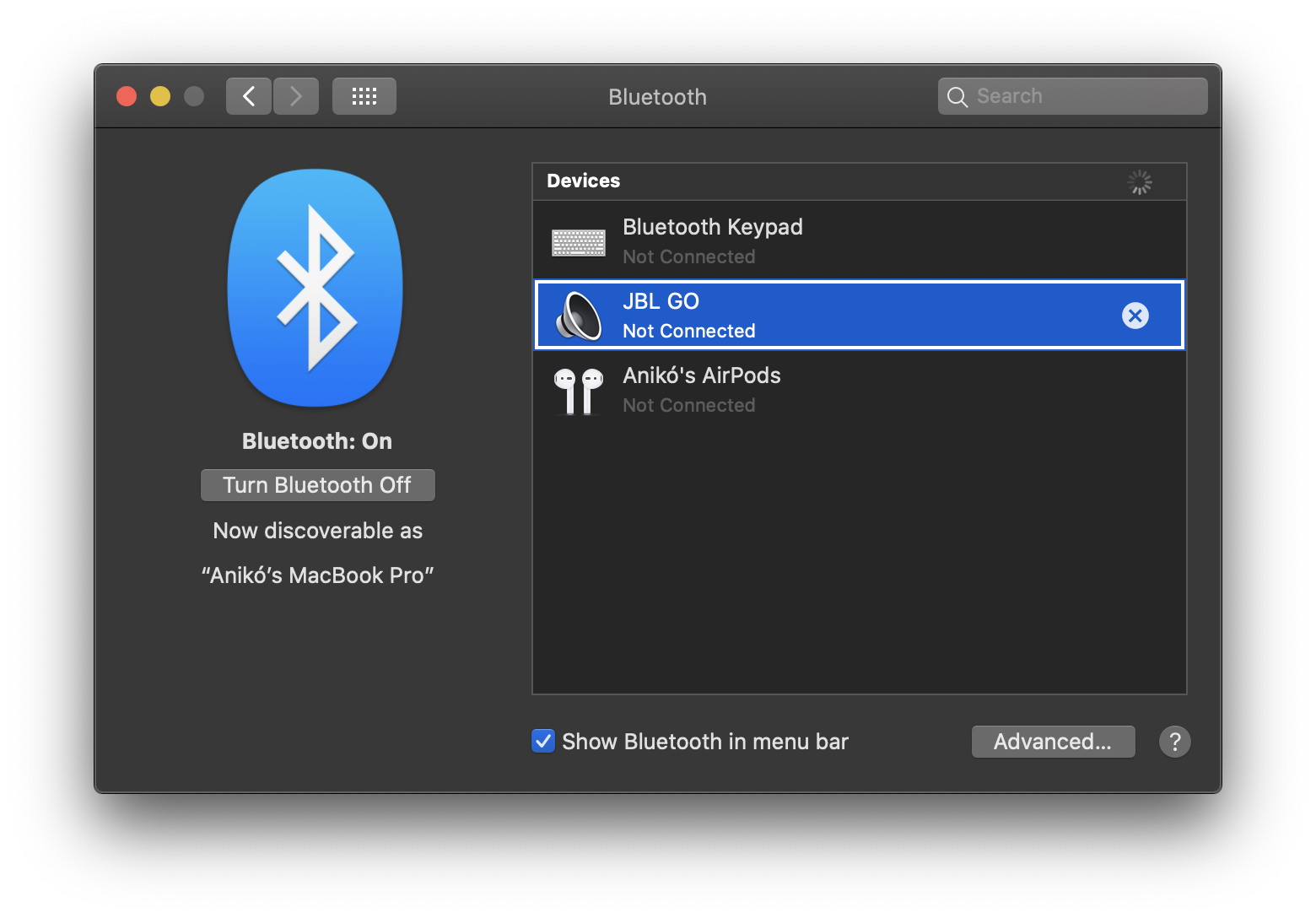
Task: Click the large Bluetooth logo
Action: 316,288
